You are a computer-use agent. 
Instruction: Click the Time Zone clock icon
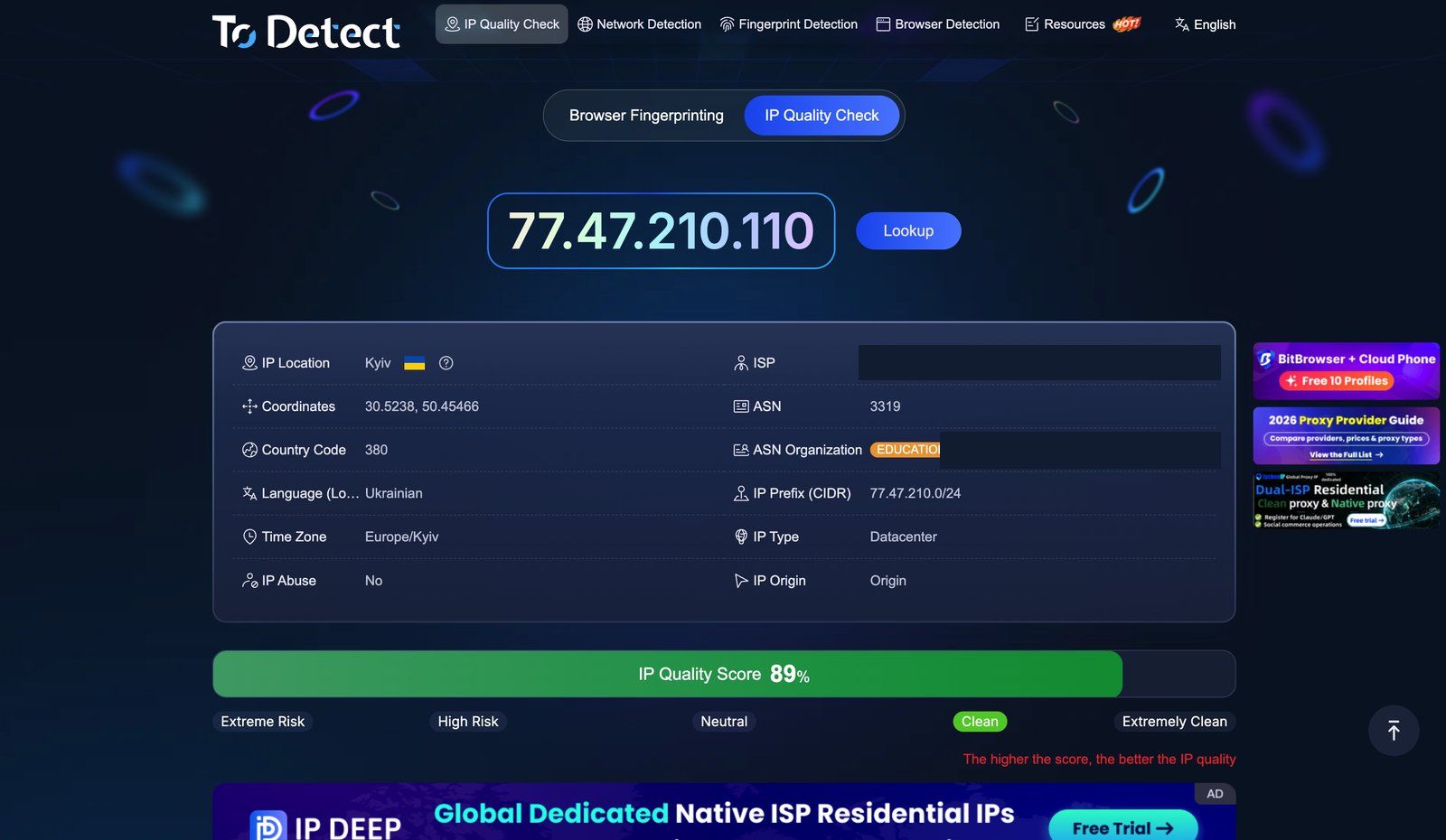(249, 537)
